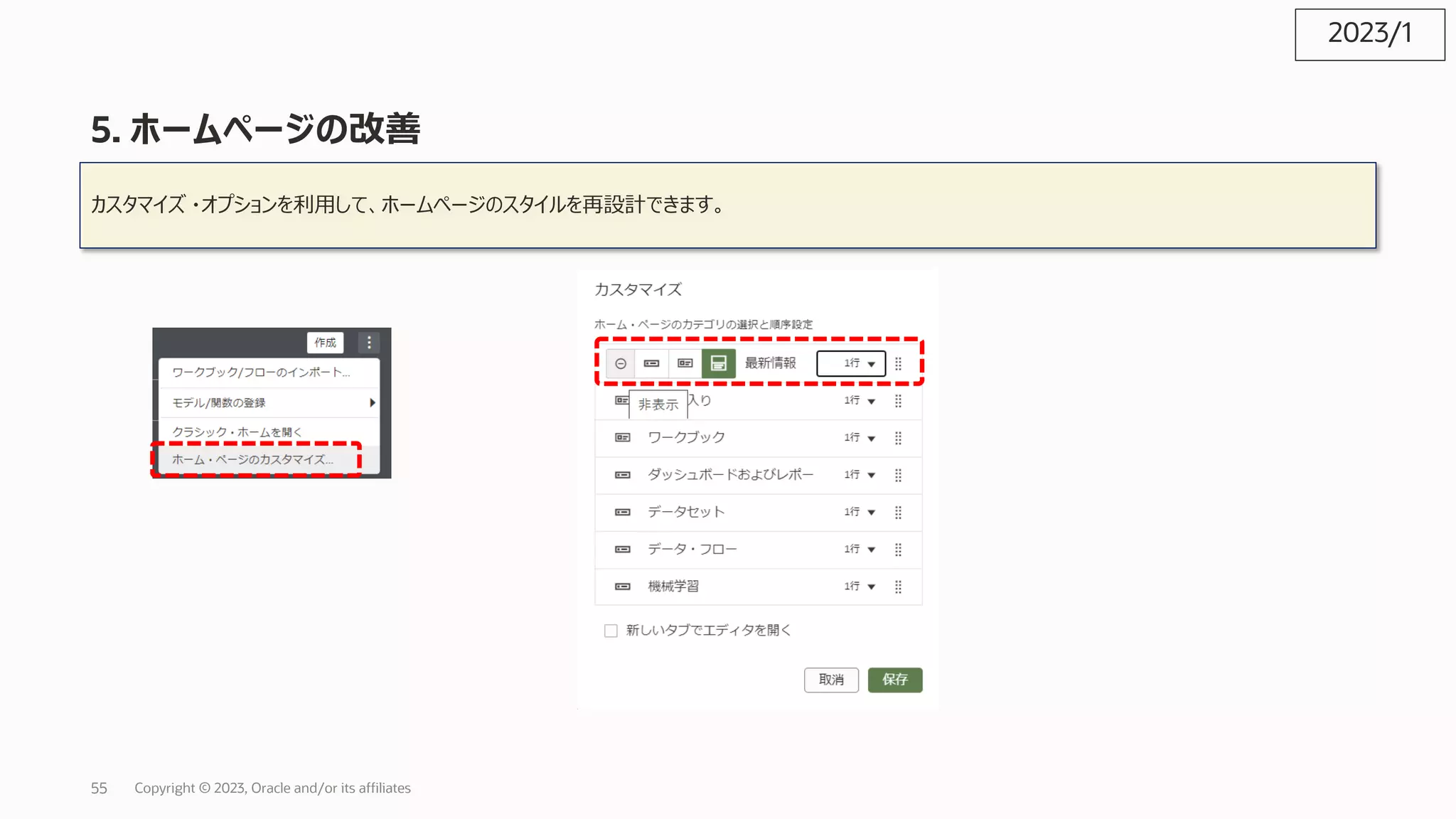Click the drag handle on the 最新情報 row
The width and height of the screenshot is (1456, 819).
(x=898, y=363)
